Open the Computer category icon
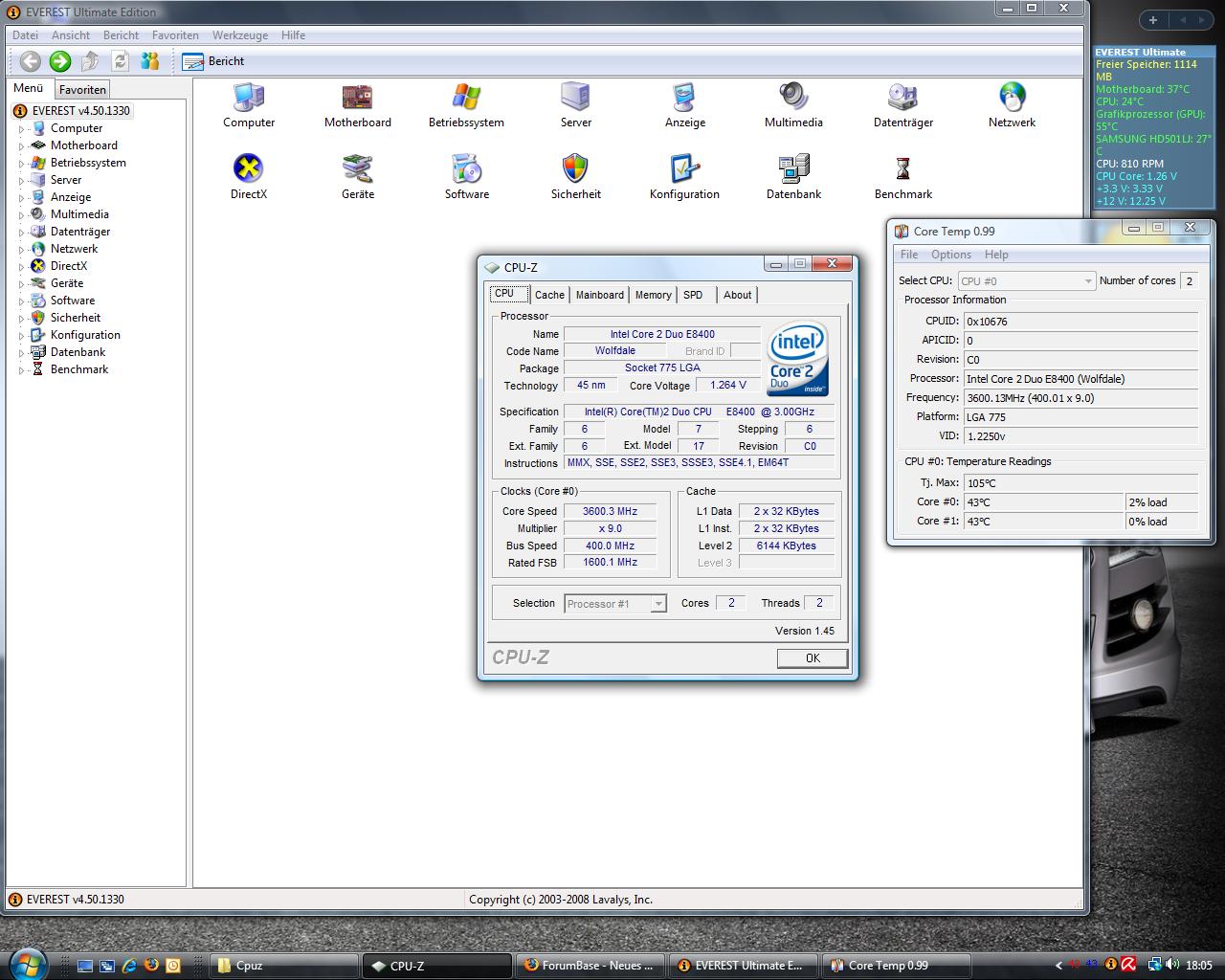Image resolution: width=1225 pixels, height=980 pixels. tap(249, 97)
